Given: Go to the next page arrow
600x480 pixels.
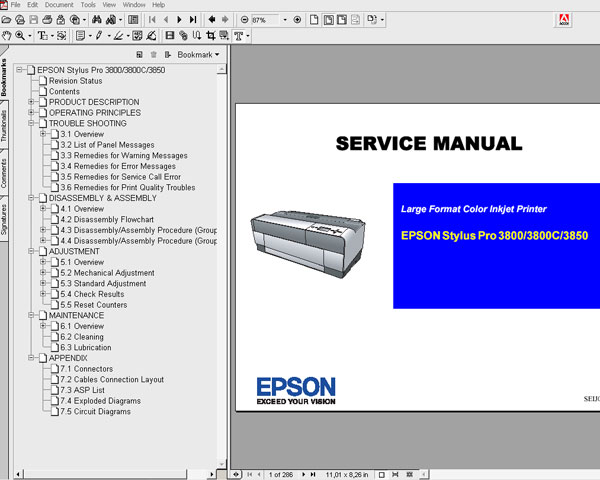Looking at the screenshot, I should coord(179,20).
